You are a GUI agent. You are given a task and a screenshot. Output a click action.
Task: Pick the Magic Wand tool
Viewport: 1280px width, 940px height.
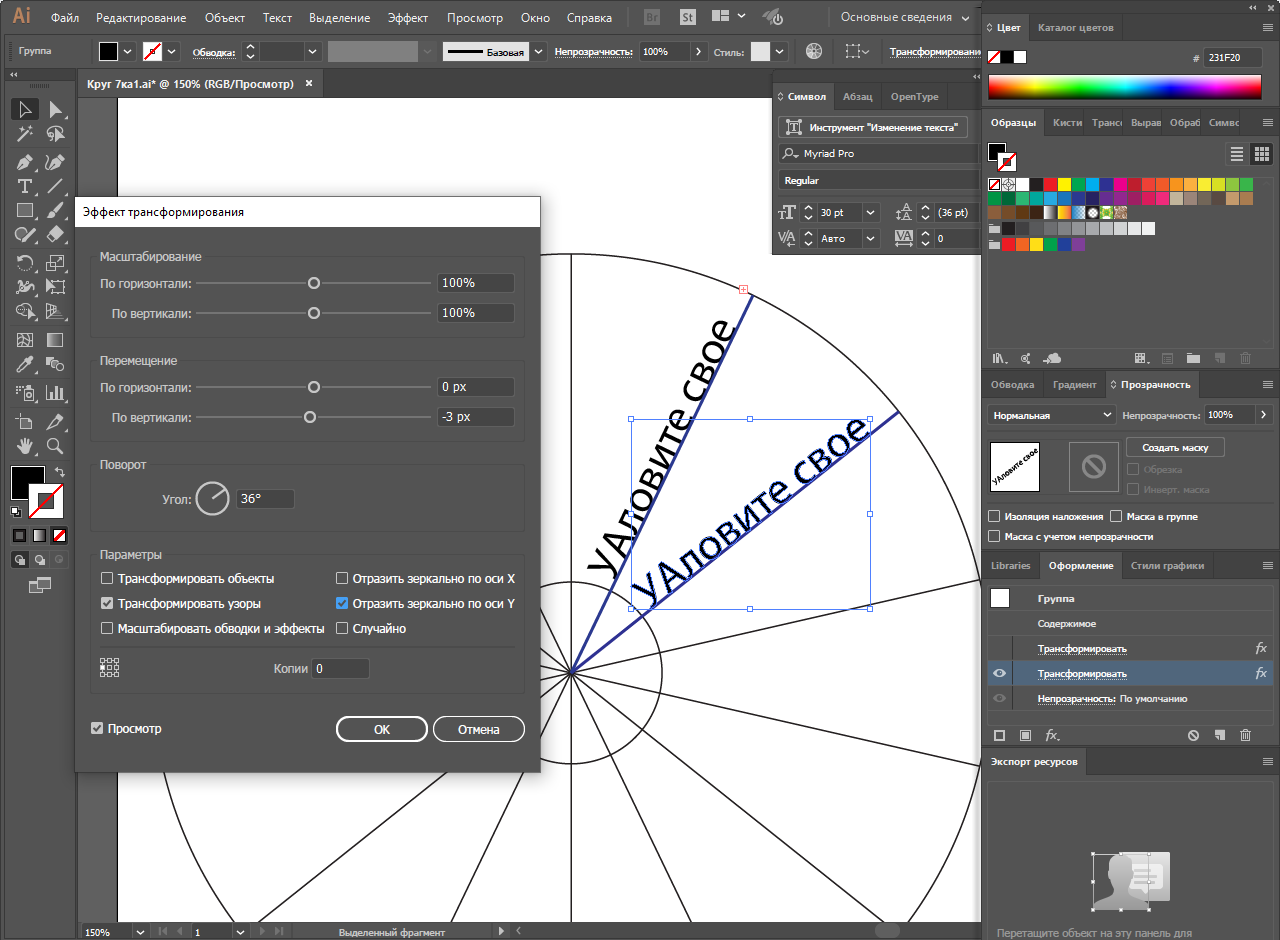25,134
